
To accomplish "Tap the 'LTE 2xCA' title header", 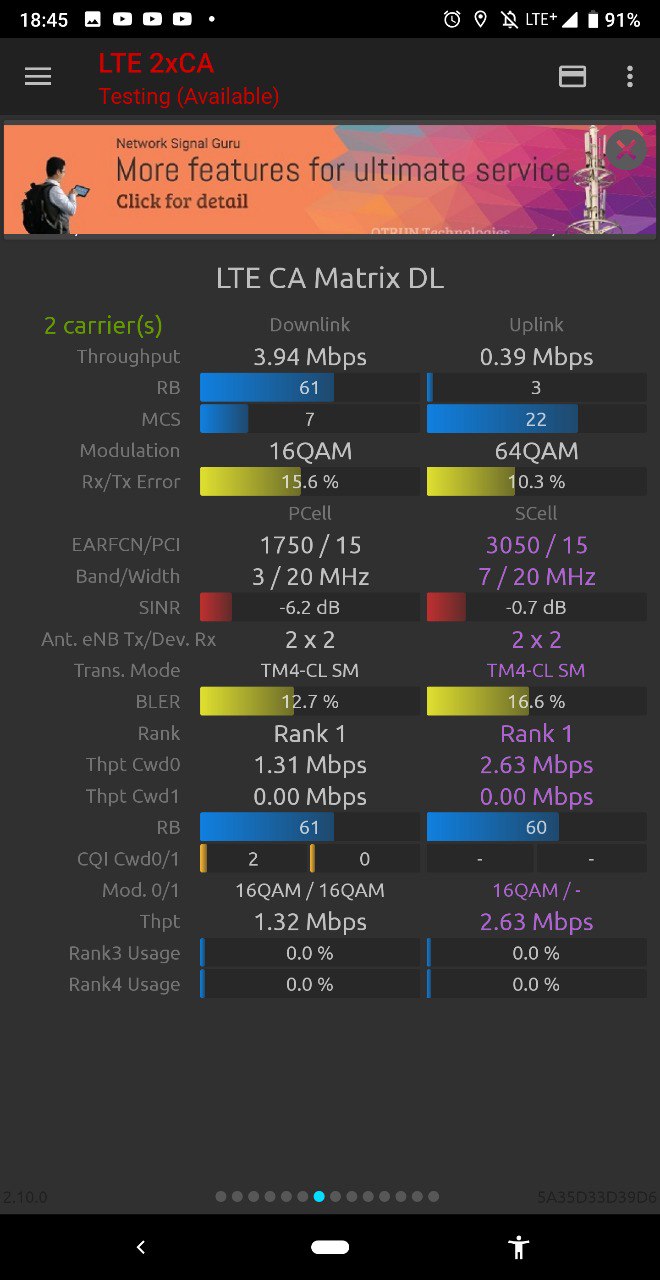I will click(x=156, y=63).
